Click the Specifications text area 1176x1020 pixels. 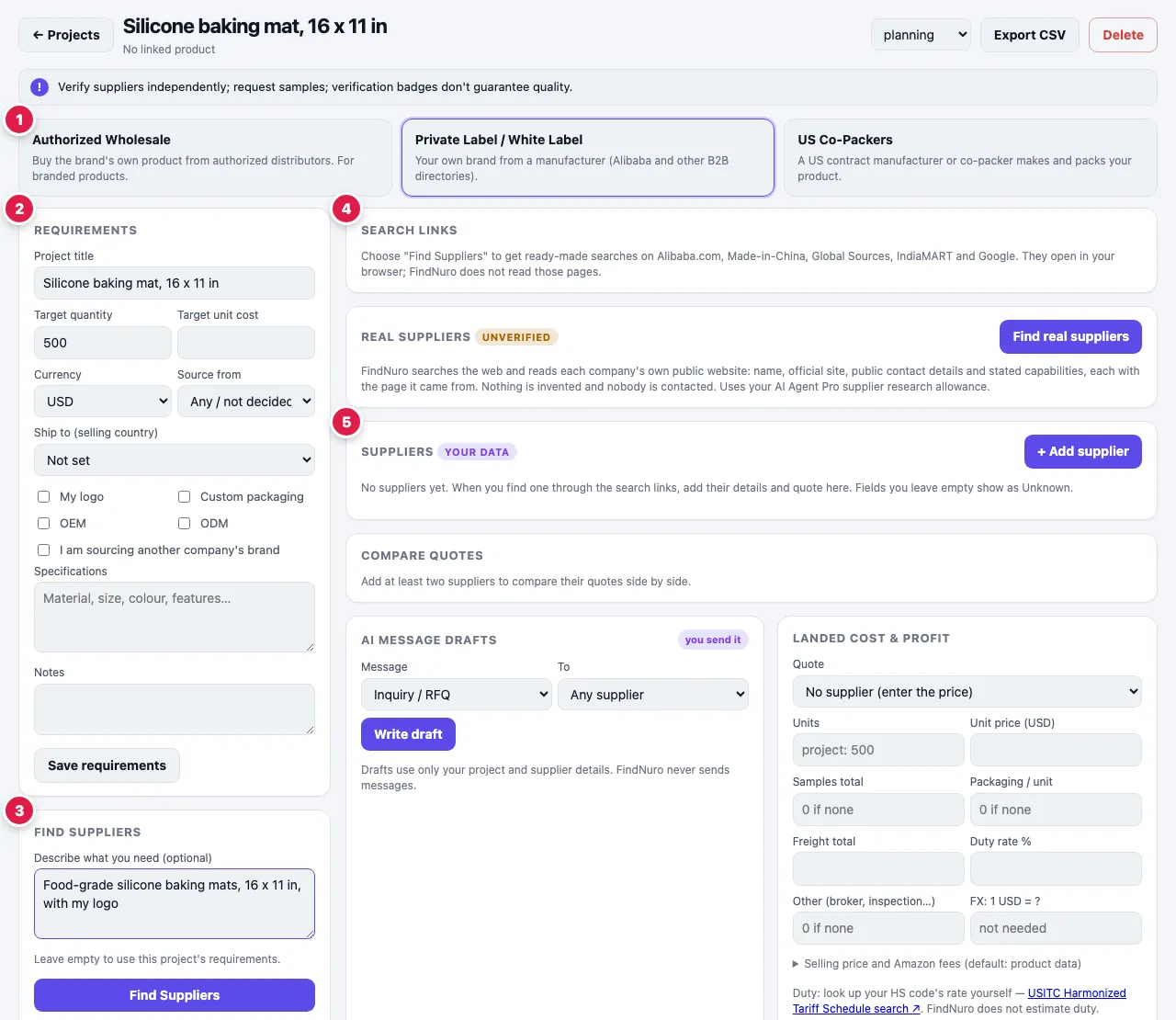[x=175, y=617]
